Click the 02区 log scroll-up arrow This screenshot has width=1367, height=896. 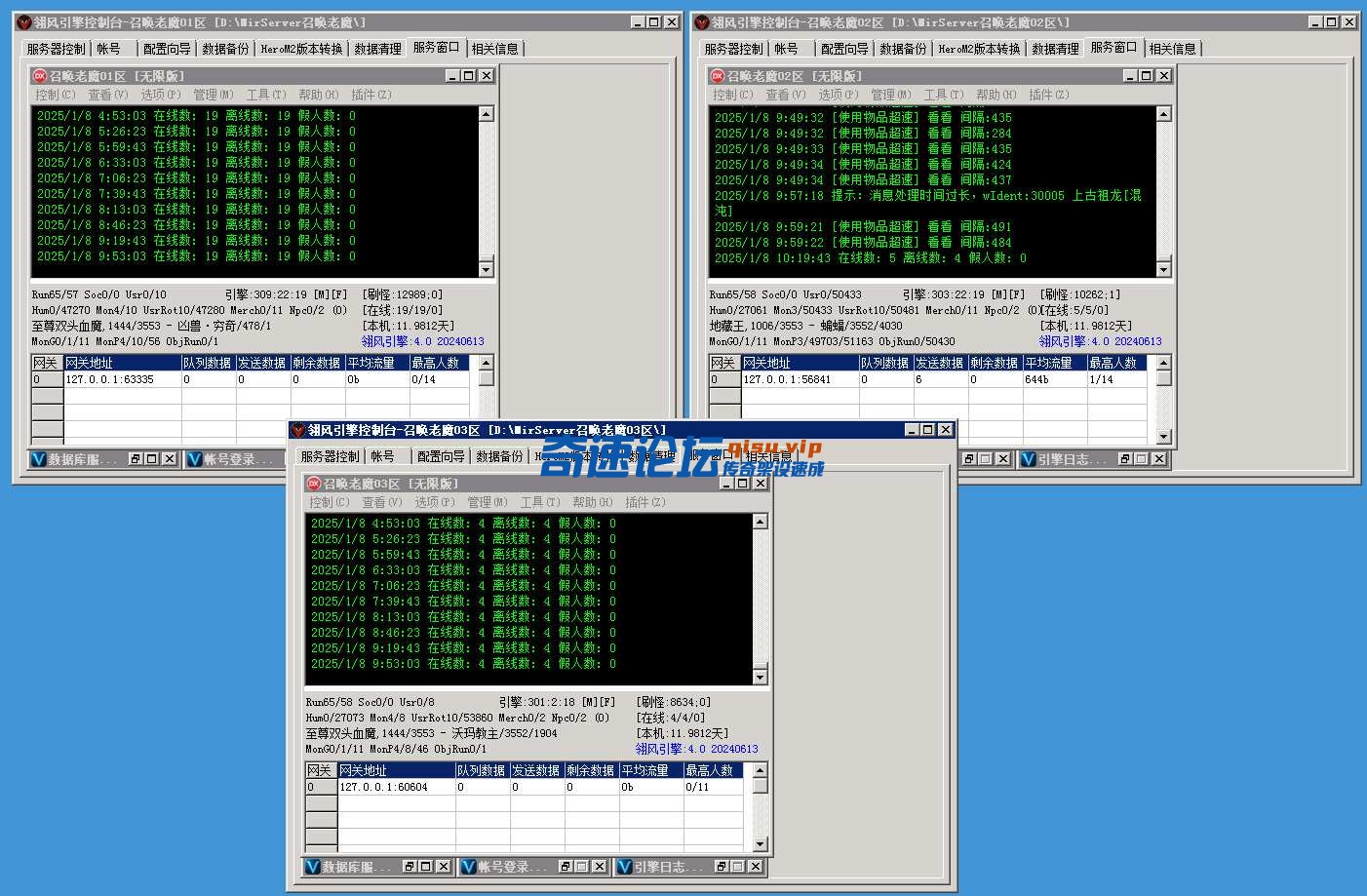1163,114
